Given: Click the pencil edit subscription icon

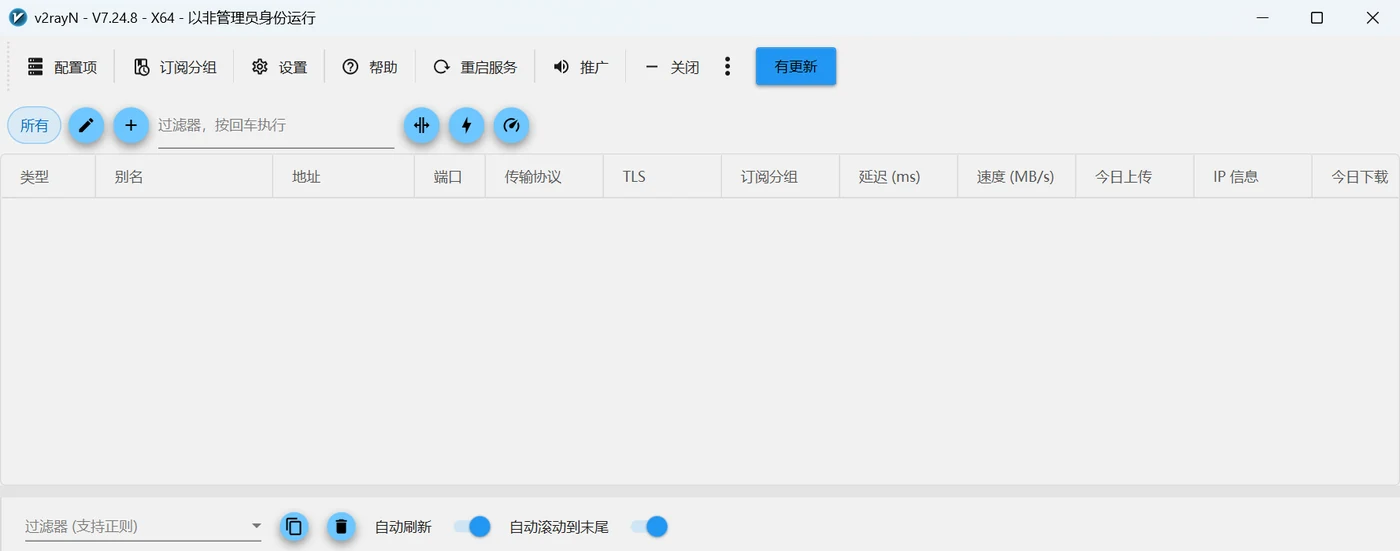Looking at the screenshot, I should [86, 126].
